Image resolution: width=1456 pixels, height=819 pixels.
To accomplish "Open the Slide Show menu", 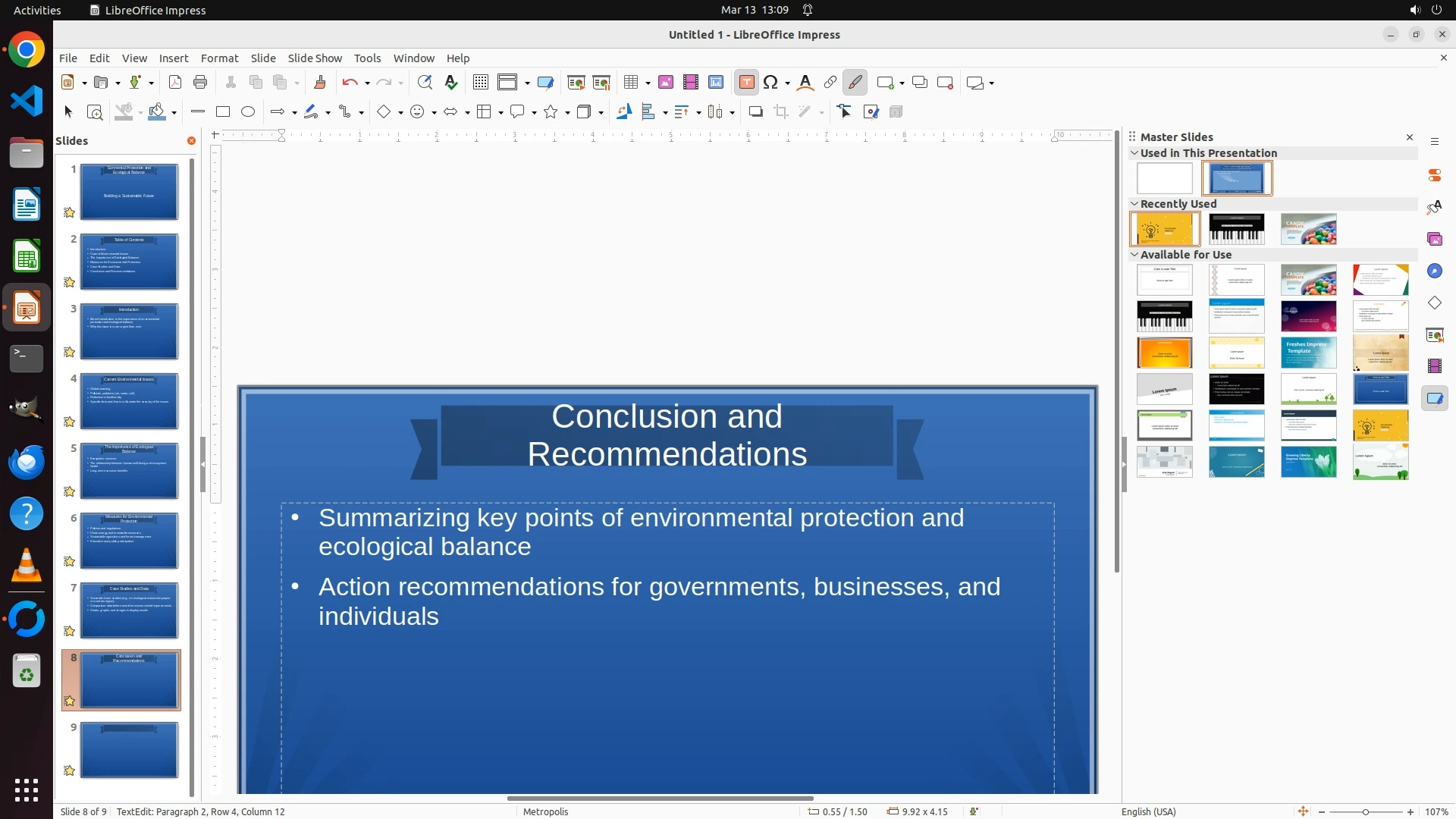I will [x=314, y=58].
